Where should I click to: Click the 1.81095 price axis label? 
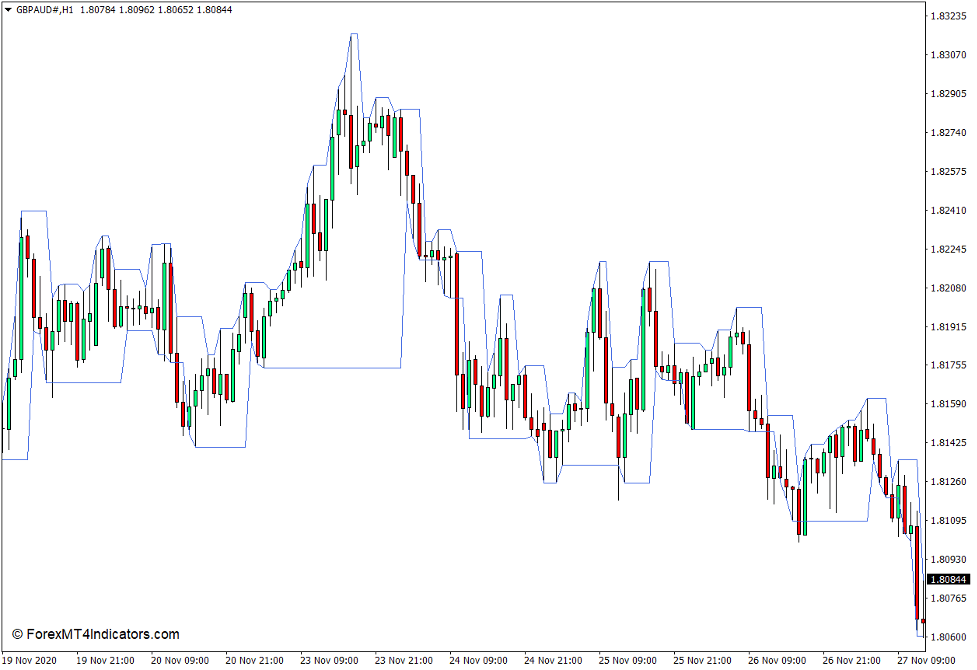pyautogui.click(x=949, y=520)
